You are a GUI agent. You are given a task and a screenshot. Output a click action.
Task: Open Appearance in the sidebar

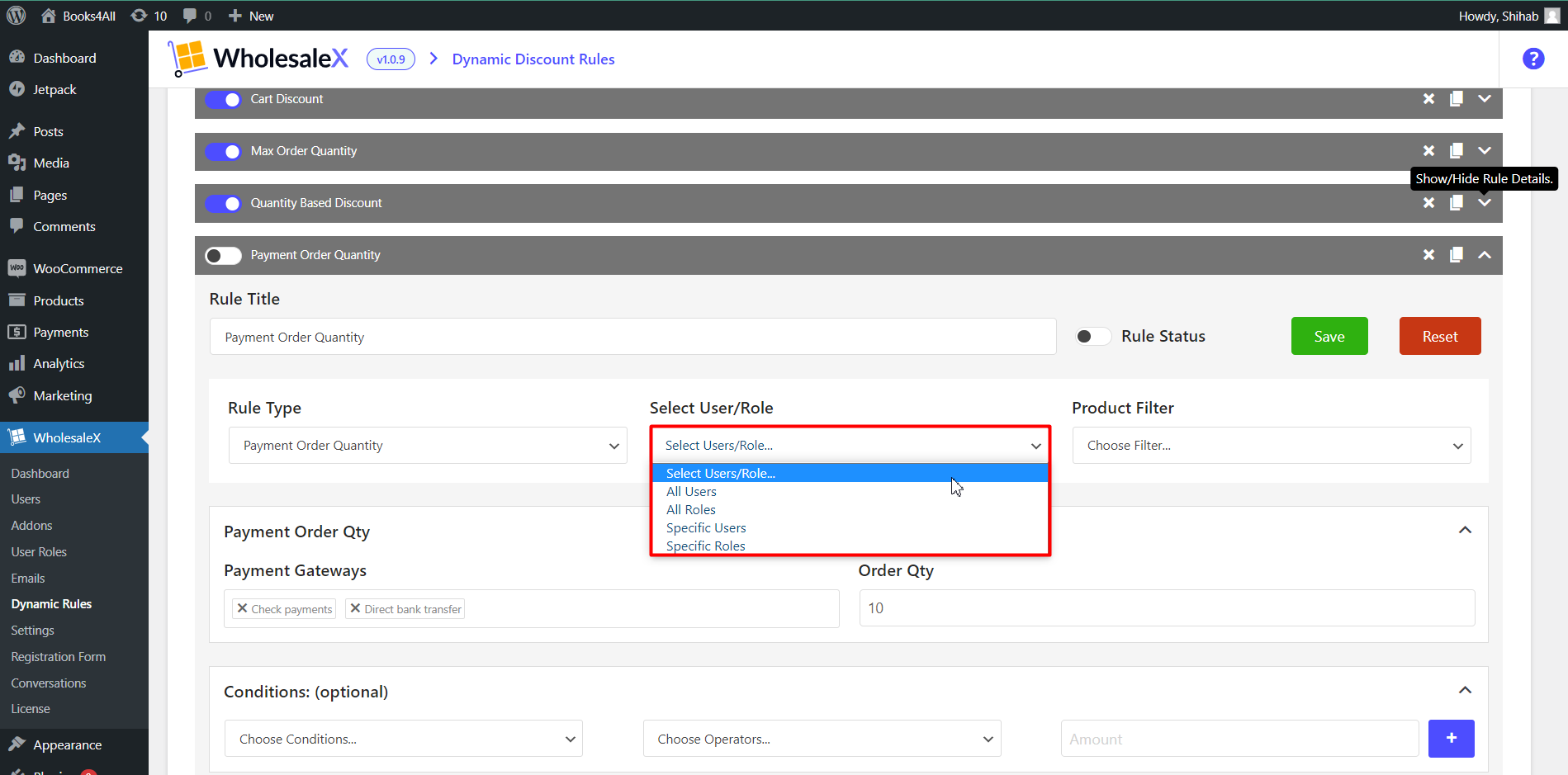click(x=68, y=744)
